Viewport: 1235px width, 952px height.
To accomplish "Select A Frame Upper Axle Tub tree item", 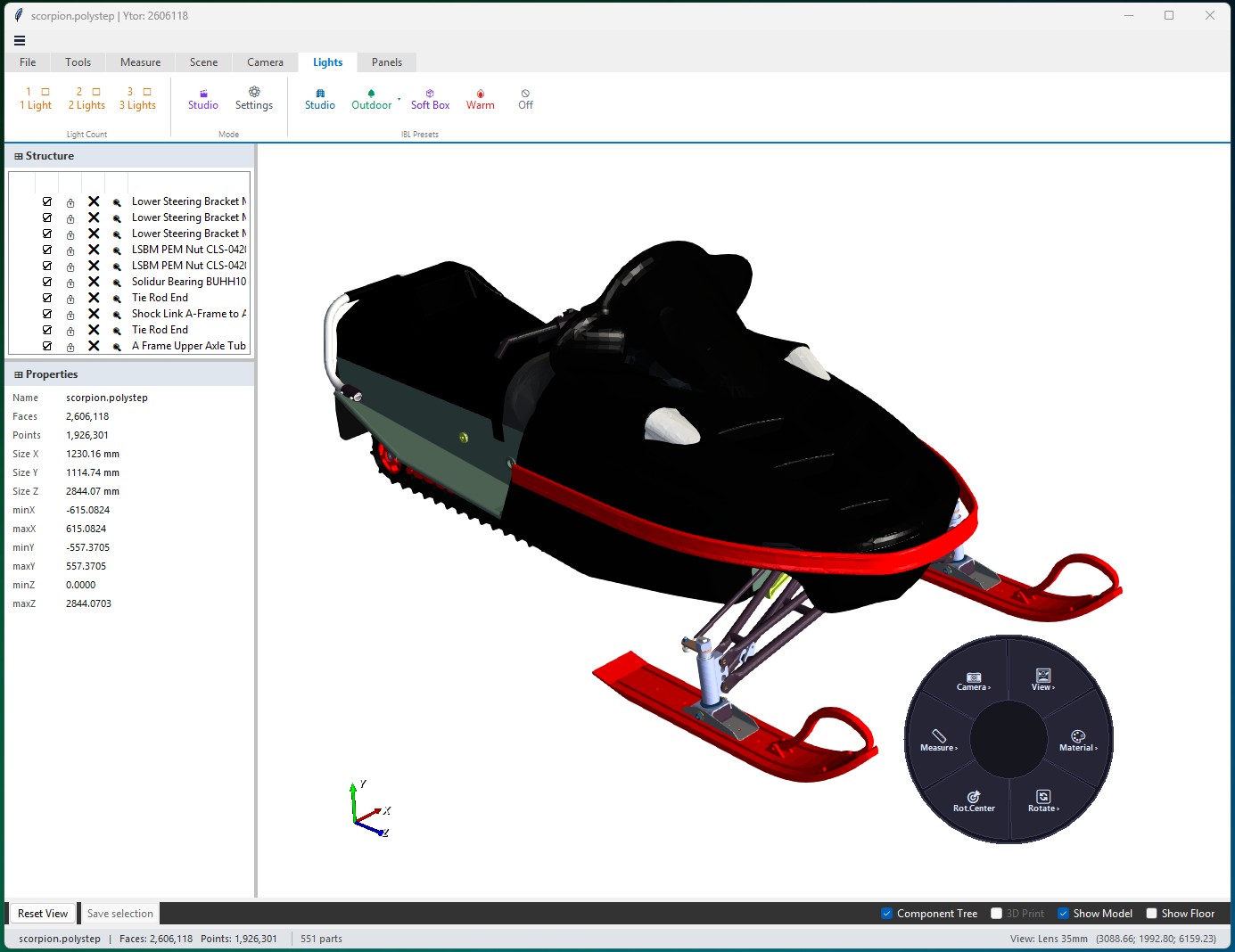I will [x=188, y=346].
